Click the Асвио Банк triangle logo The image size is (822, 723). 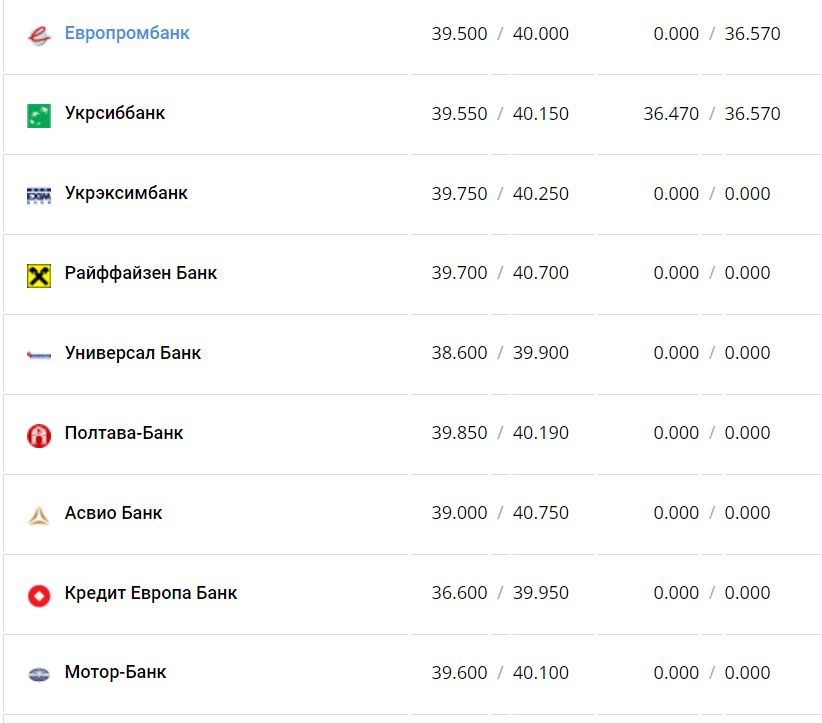pyautogui.click(x=38, y=515)
